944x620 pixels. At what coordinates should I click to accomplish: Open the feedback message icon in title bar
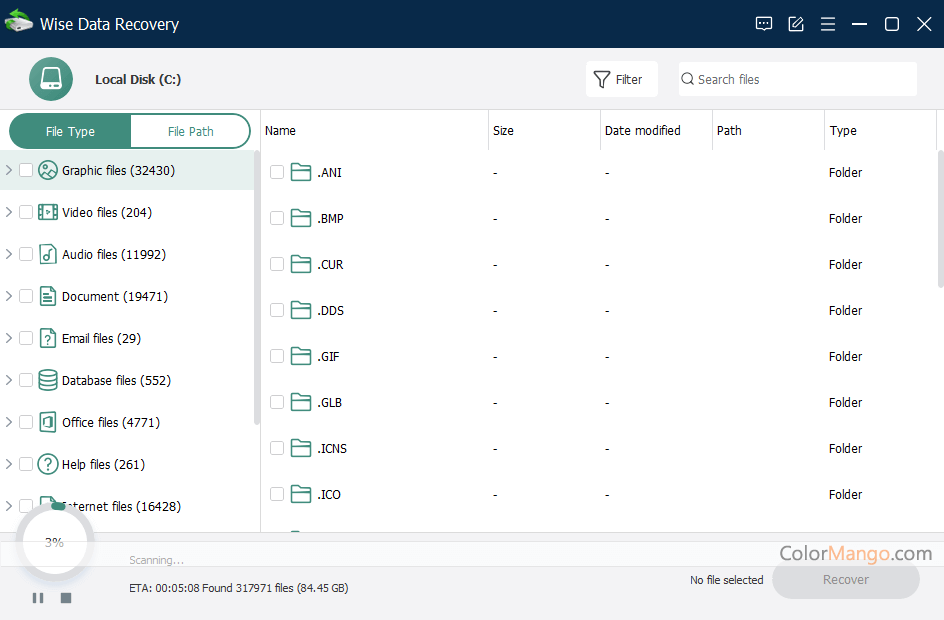pyautogui.click(x=763, y=23)
